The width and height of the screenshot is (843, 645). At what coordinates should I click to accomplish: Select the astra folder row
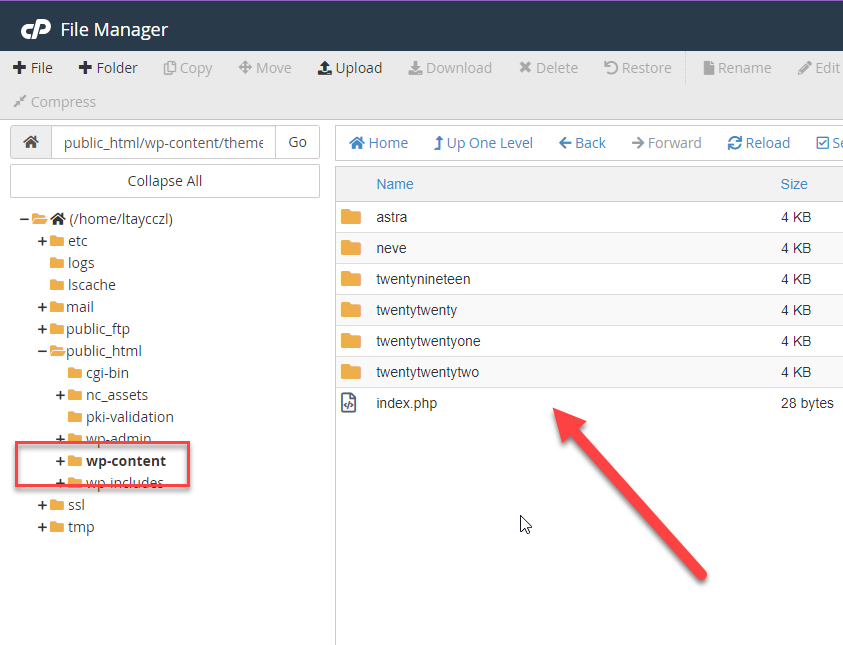coord(391,217)
